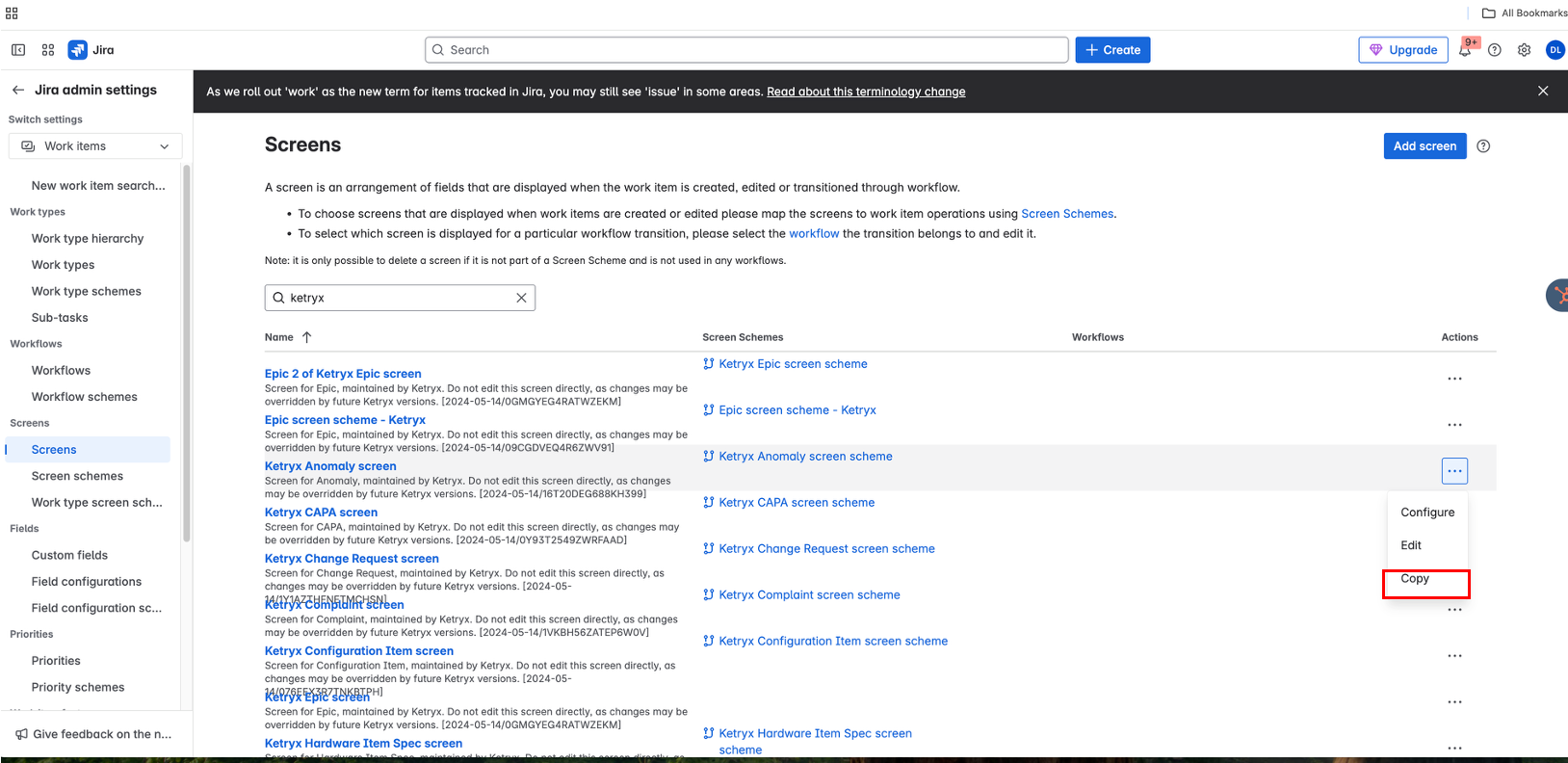Viewport: 1568px width, 763px height.
Task: Open Field configurations in sidebar
Action: [88, 582]
